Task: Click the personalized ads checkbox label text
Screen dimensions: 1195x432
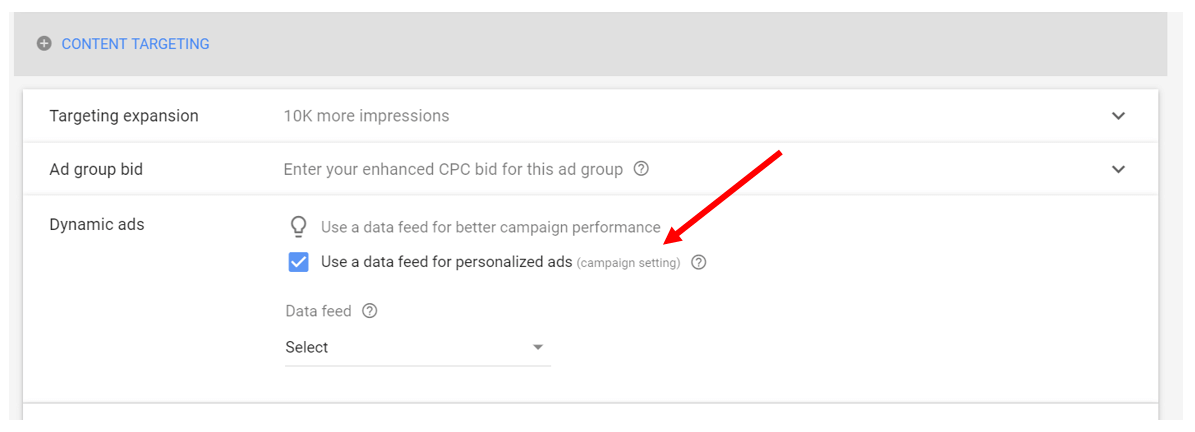Action: [447, 262]
